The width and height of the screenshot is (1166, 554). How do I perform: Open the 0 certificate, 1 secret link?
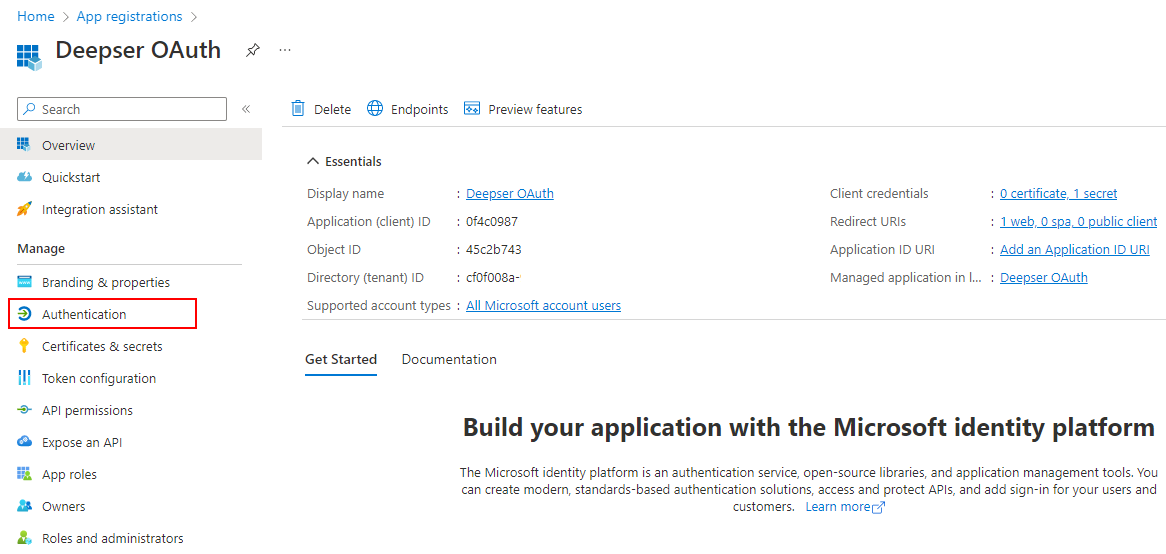click(1058, 193)
